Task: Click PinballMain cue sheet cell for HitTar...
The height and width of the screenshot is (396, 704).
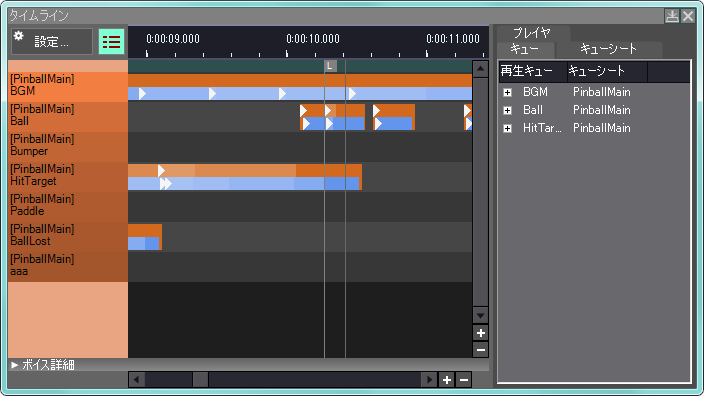Action: [602, 128]
